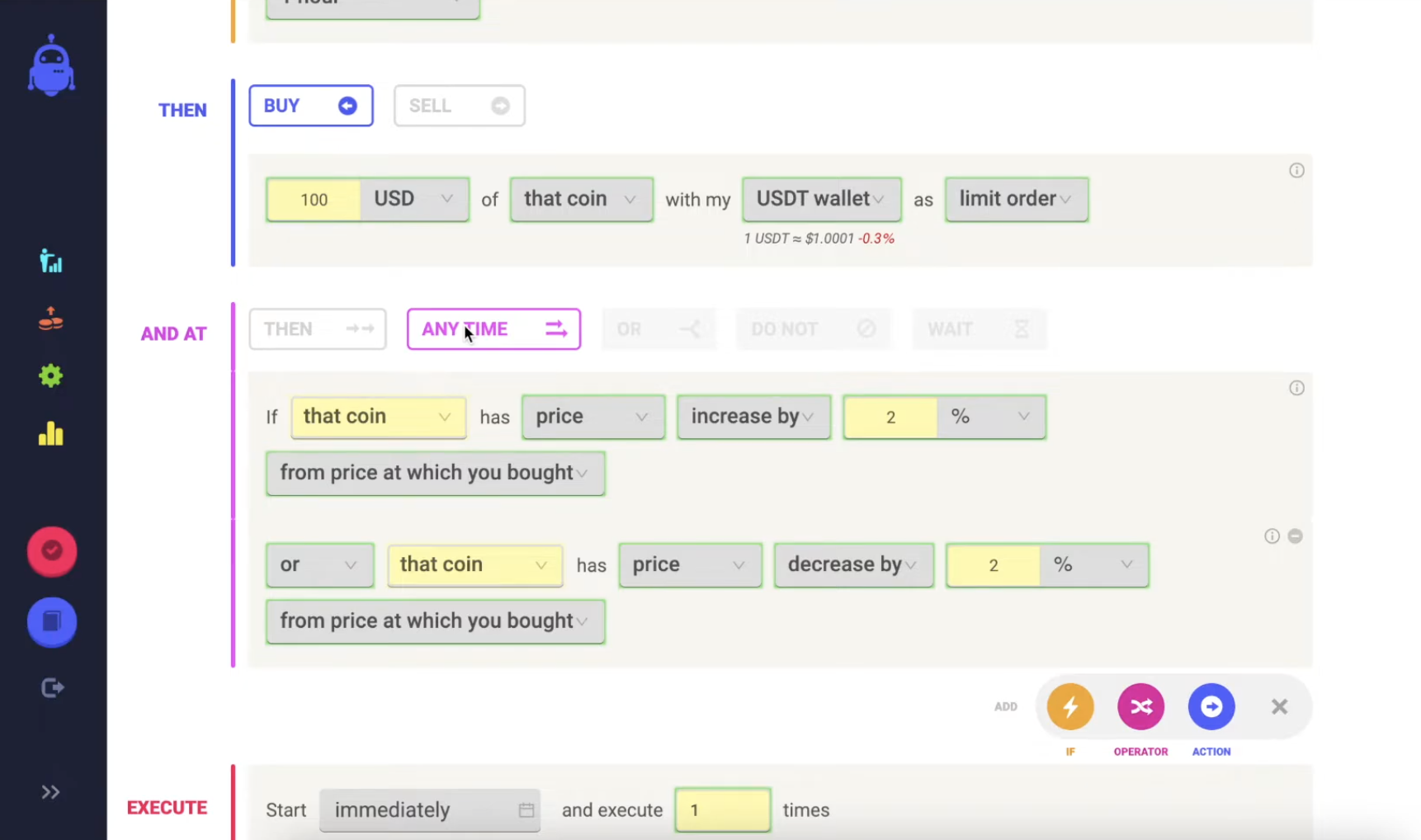The height and width of the screenshot is (840, 1421).
Task: Expand the 'USDT wallet' dropdown
Action: tap(821, 199)
